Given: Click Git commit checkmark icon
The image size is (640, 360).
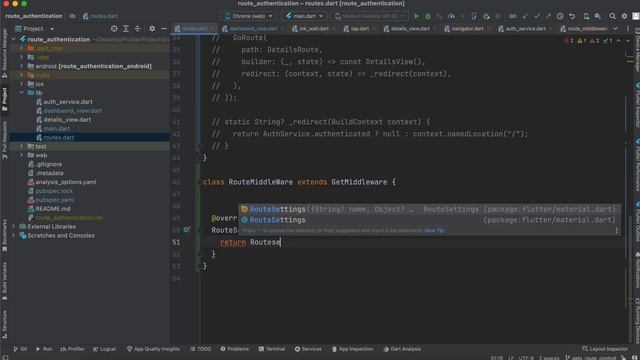Looking at the screenshot, I should point(537,16).
